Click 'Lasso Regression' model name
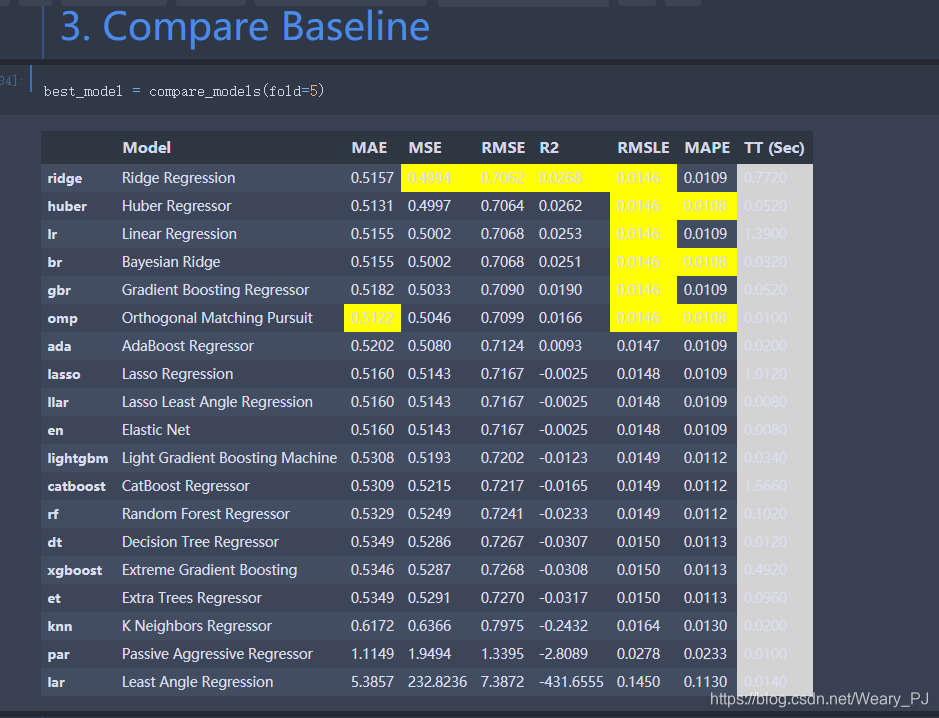Screen dimensions: 939x718 (x=177, y=374)
